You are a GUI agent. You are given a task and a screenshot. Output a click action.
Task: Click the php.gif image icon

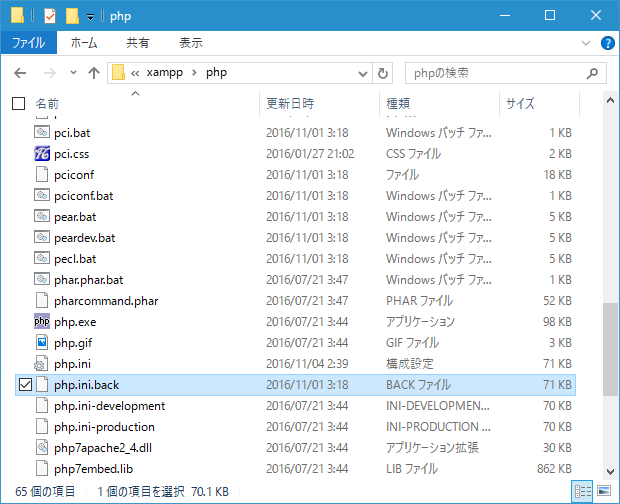pos(42,342)
